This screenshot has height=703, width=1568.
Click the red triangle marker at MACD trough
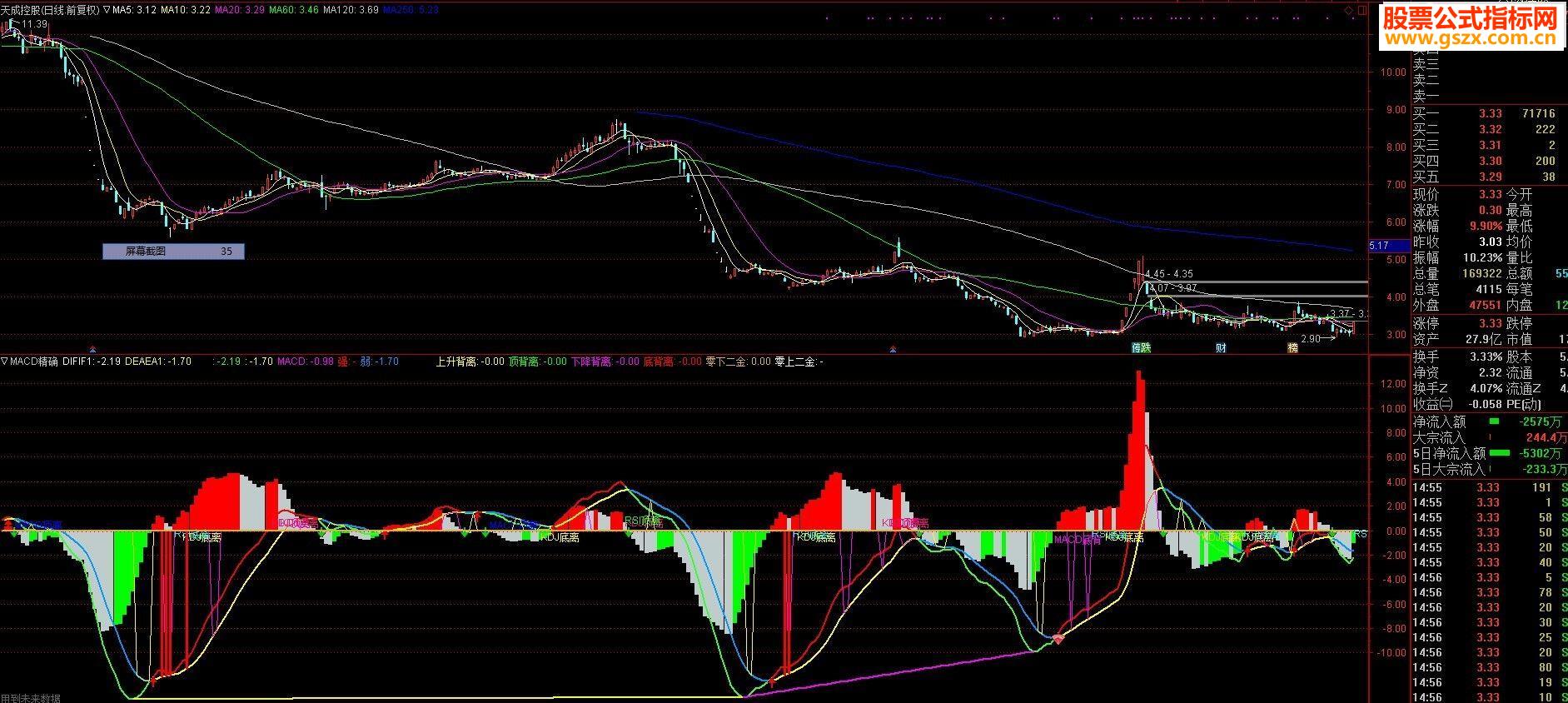[x=1058, y=640]
